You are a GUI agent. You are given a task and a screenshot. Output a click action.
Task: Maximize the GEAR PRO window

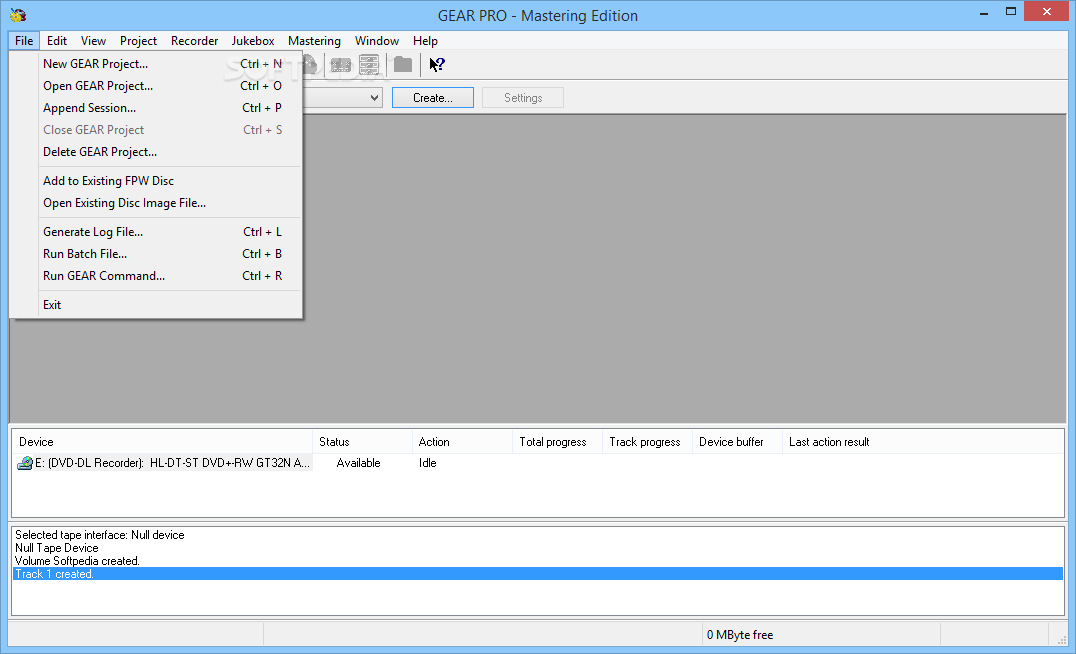click(x=1011, y=12)
